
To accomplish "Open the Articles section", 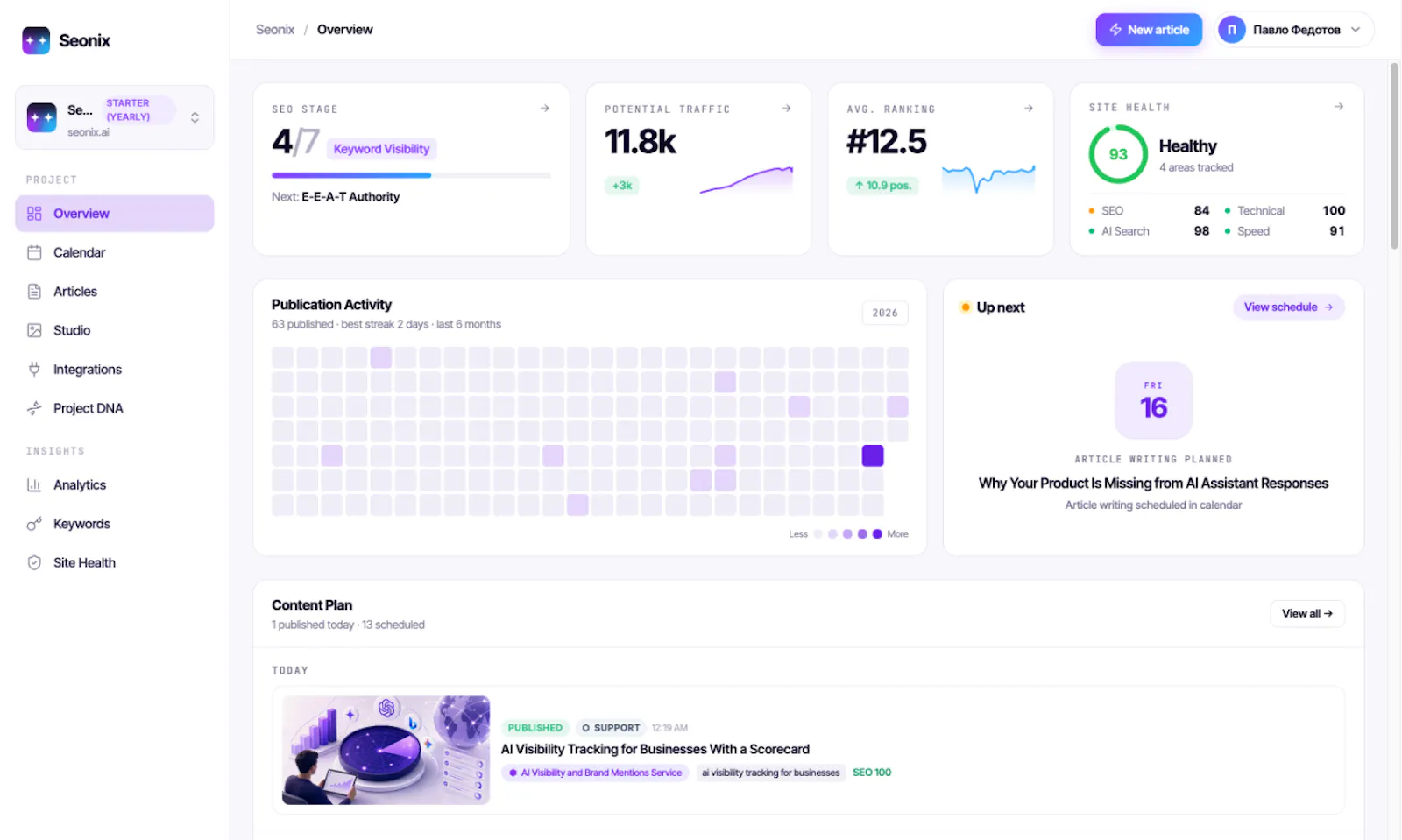I will point(115,292).
